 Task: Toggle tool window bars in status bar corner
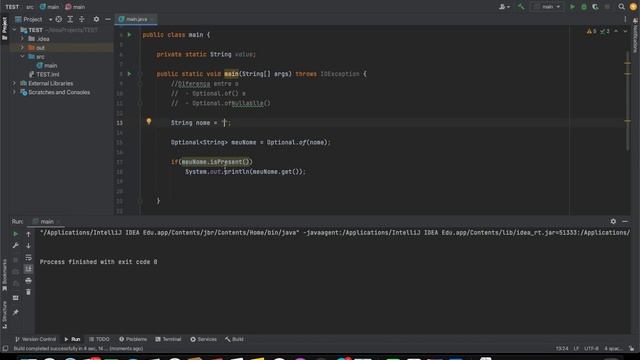pos(5,349)
